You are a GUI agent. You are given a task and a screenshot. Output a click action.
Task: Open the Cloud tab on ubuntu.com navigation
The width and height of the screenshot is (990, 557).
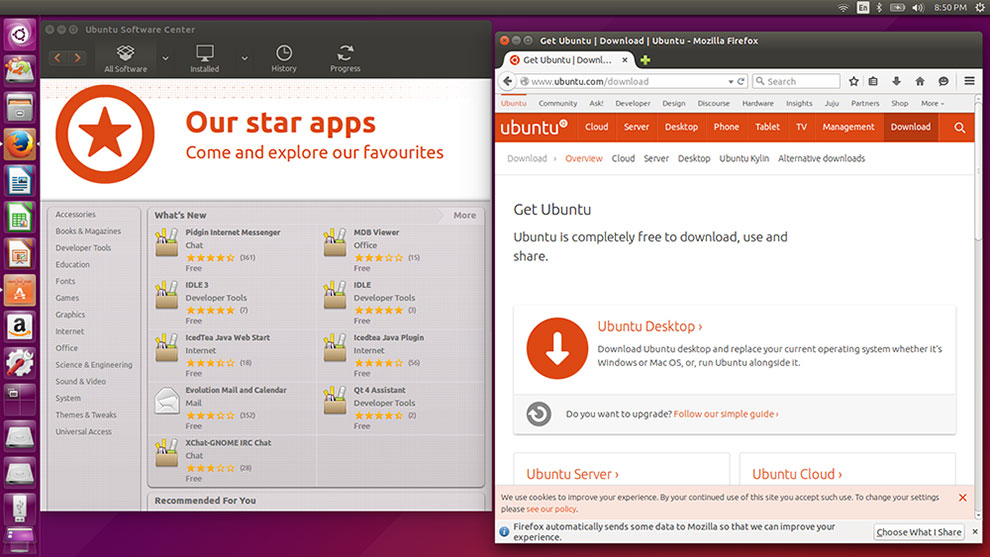click(596, 127)
